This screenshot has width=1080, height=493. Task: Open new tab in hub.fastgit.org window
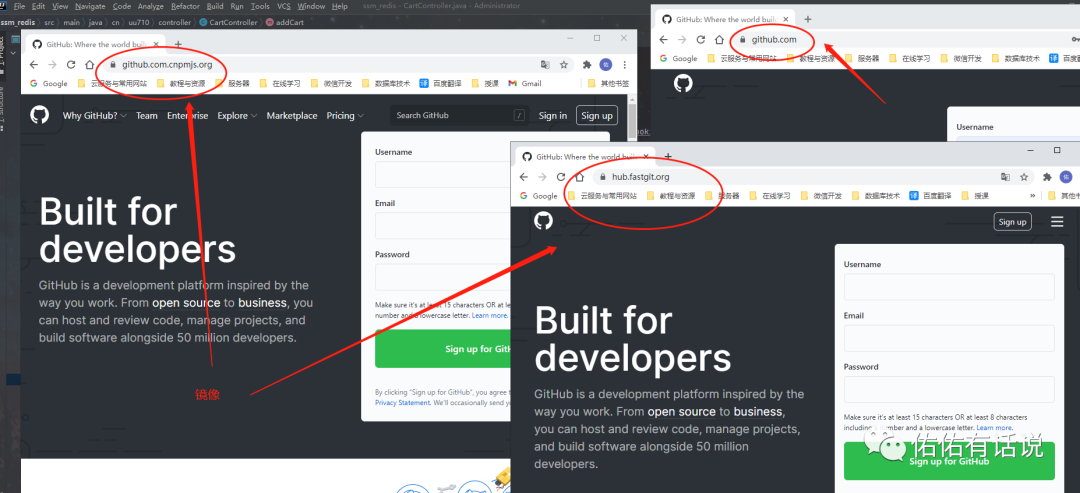click(667, 156)
